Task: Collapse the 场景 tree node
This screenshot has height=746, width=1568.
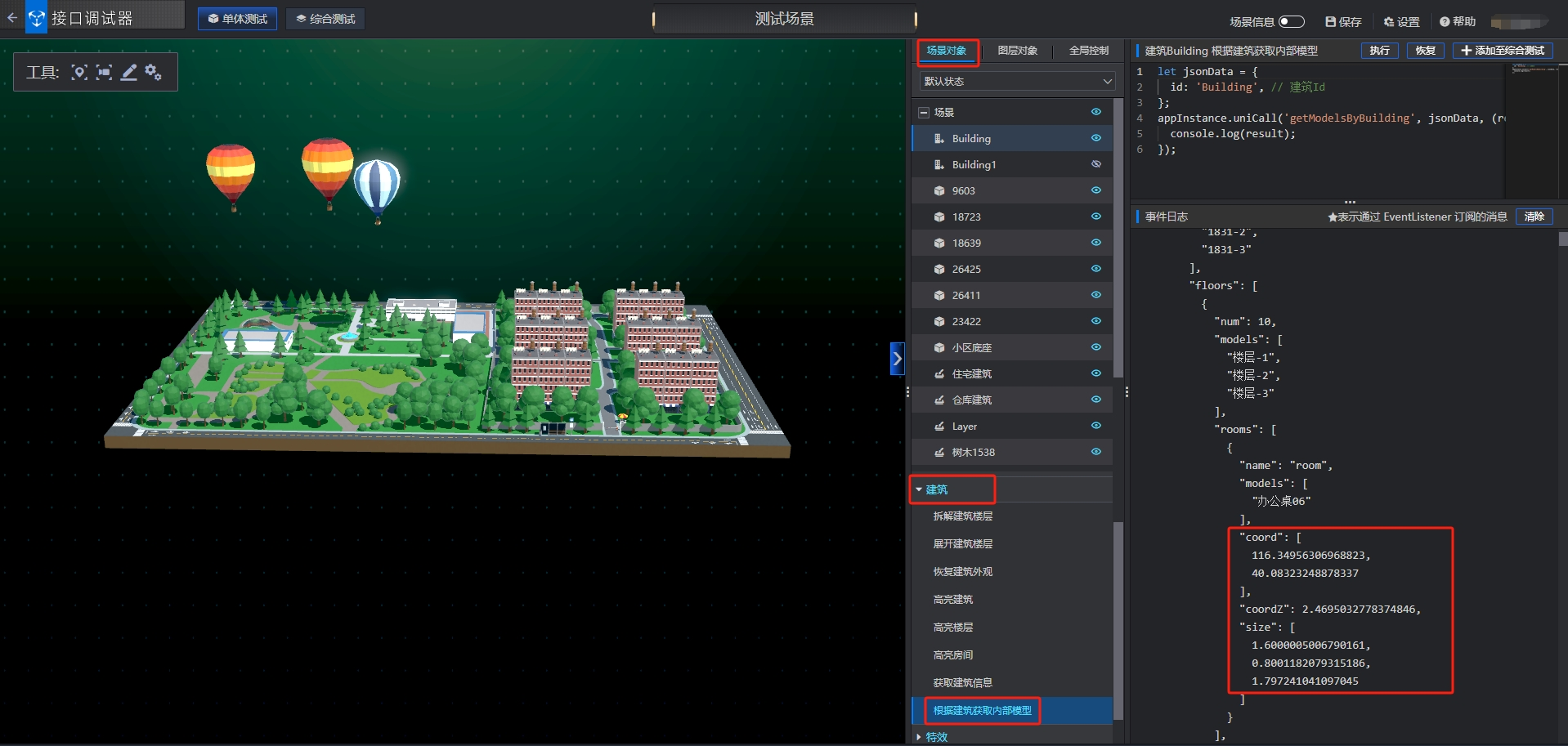Action: tap(924, 112)
